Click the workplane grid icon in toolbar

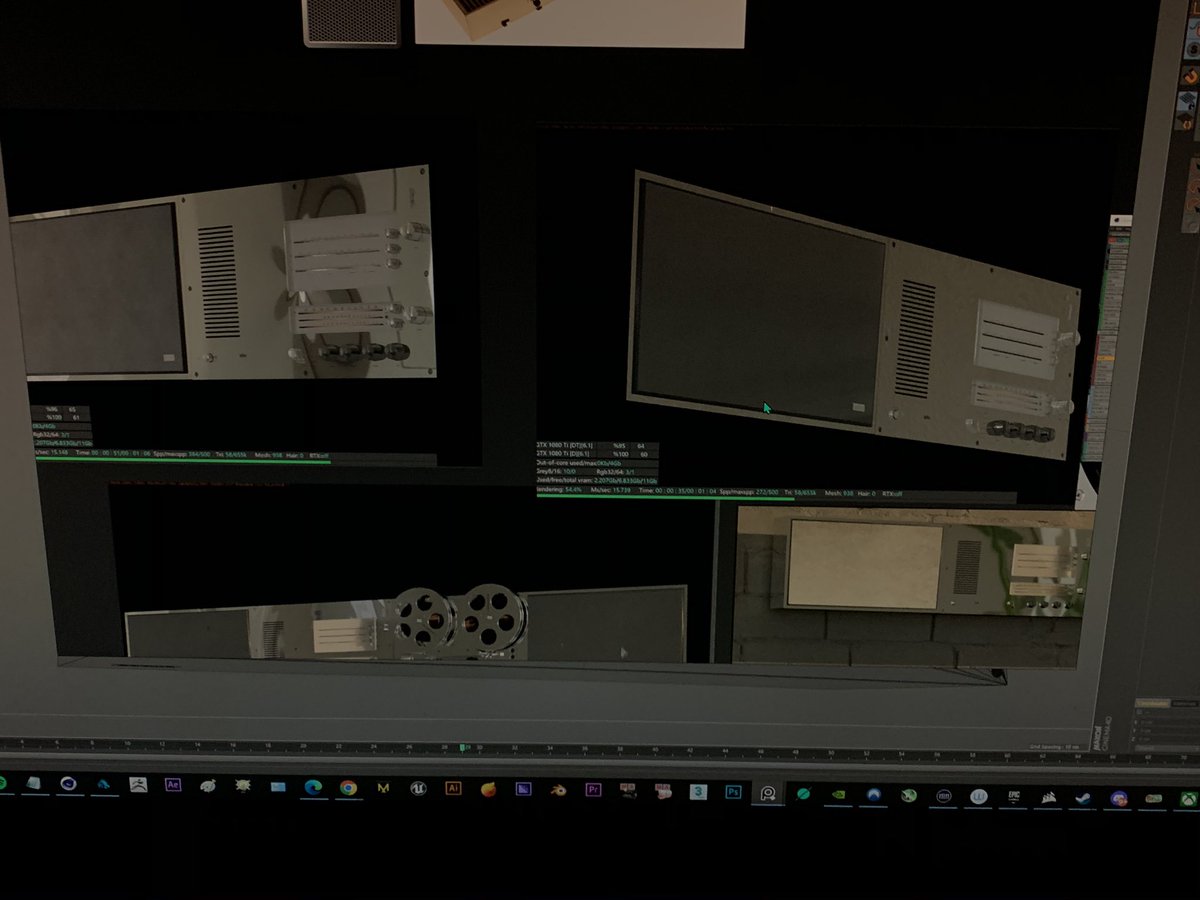[1187, 102]
